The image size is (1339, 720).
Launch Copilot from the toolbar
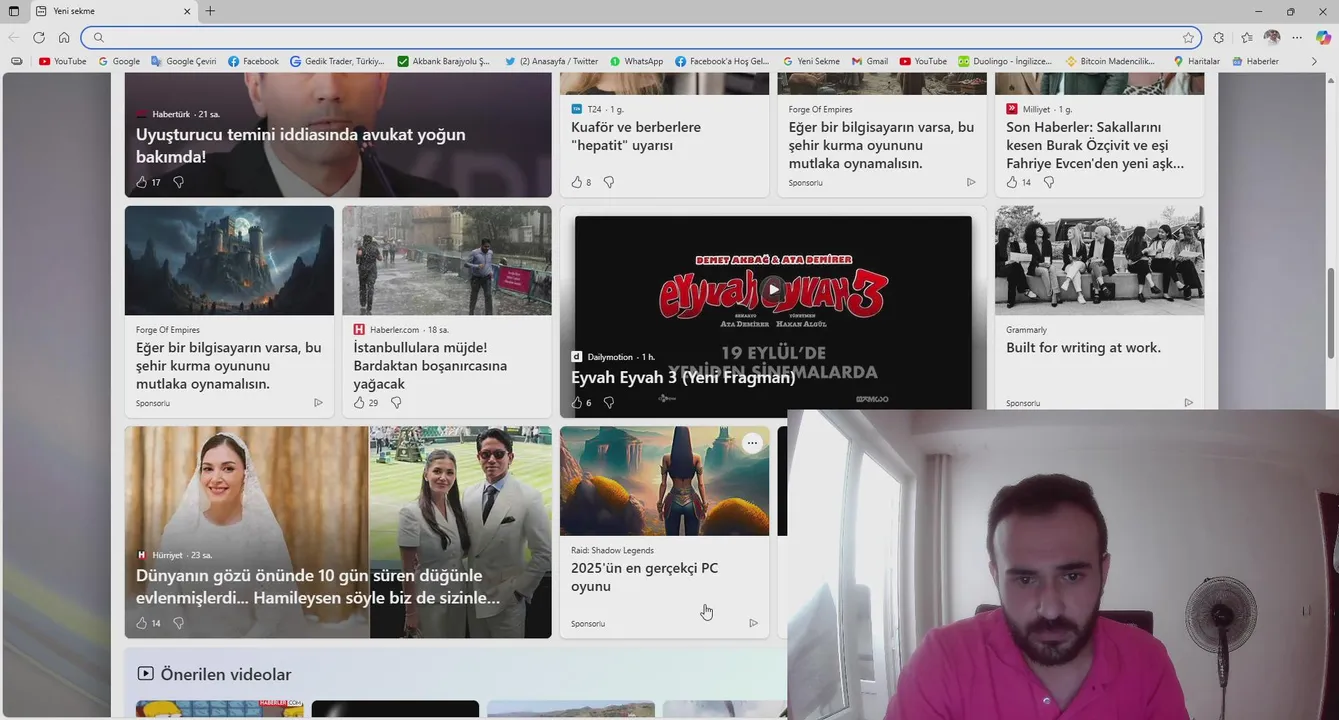[1323, 37]
